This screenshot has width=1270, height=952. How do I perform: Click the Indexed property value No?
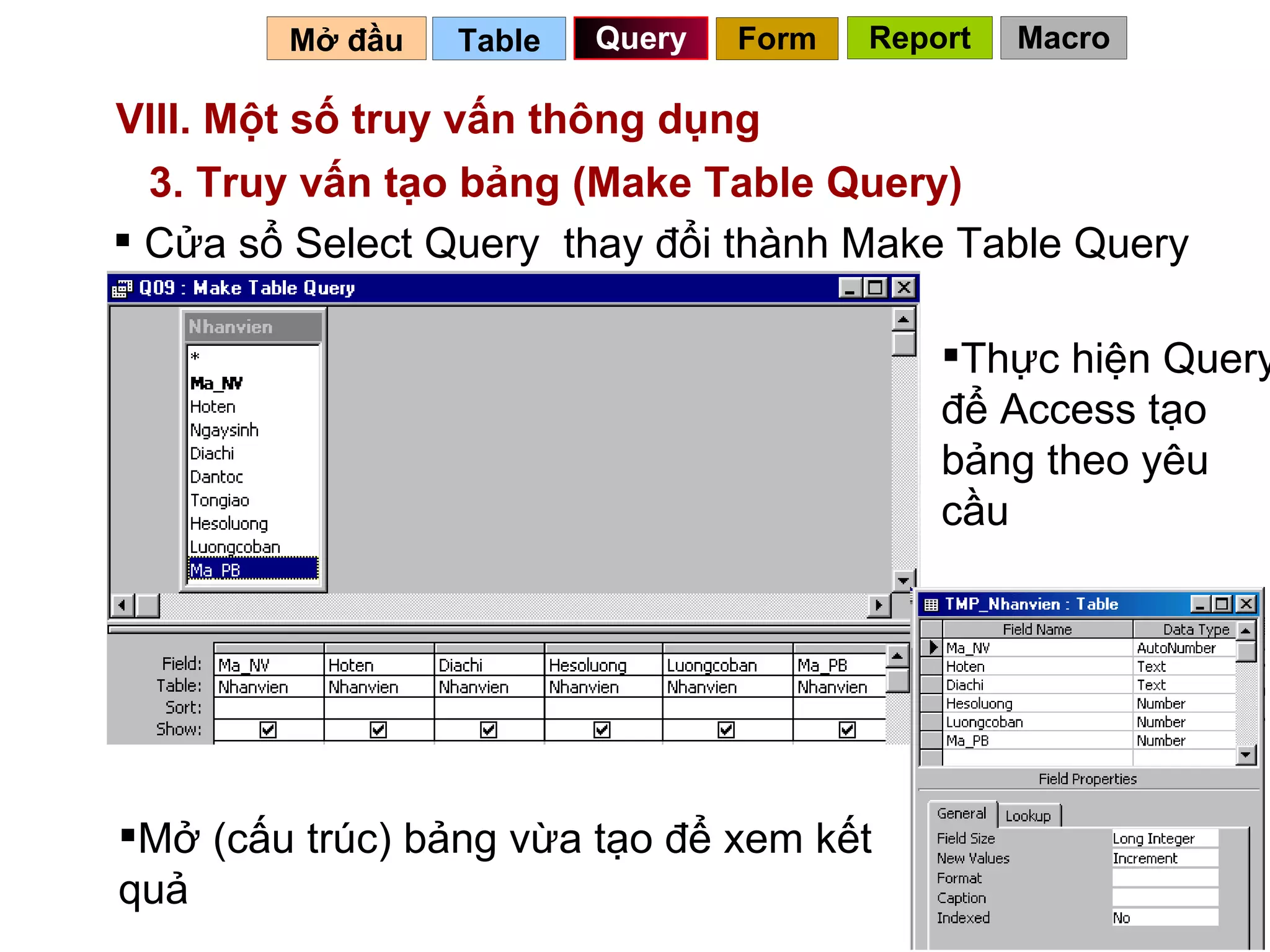[x=1165, y=918]
